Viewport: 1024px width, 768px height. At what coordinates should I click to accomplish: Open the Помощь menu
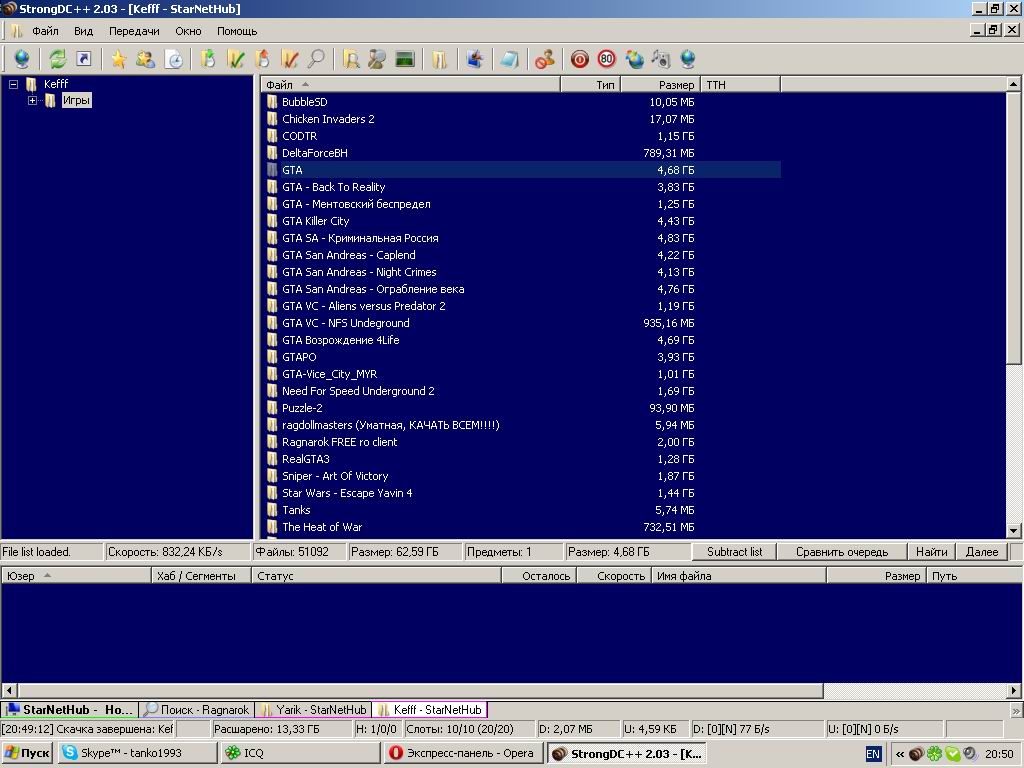(237, 31)
